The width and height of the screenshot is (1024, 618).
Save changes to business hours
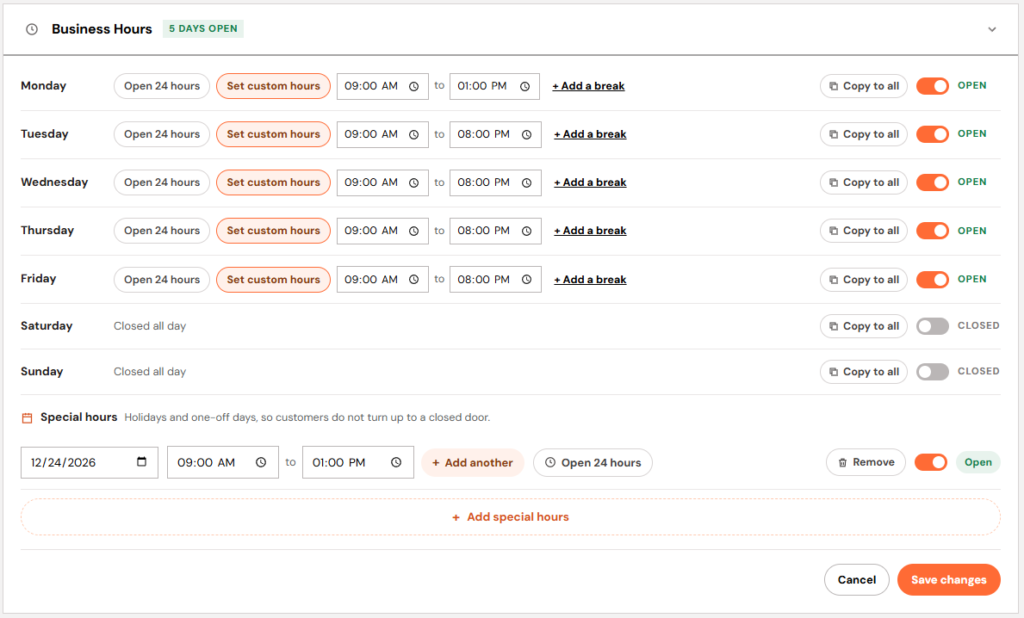click(x=949, y=580)
